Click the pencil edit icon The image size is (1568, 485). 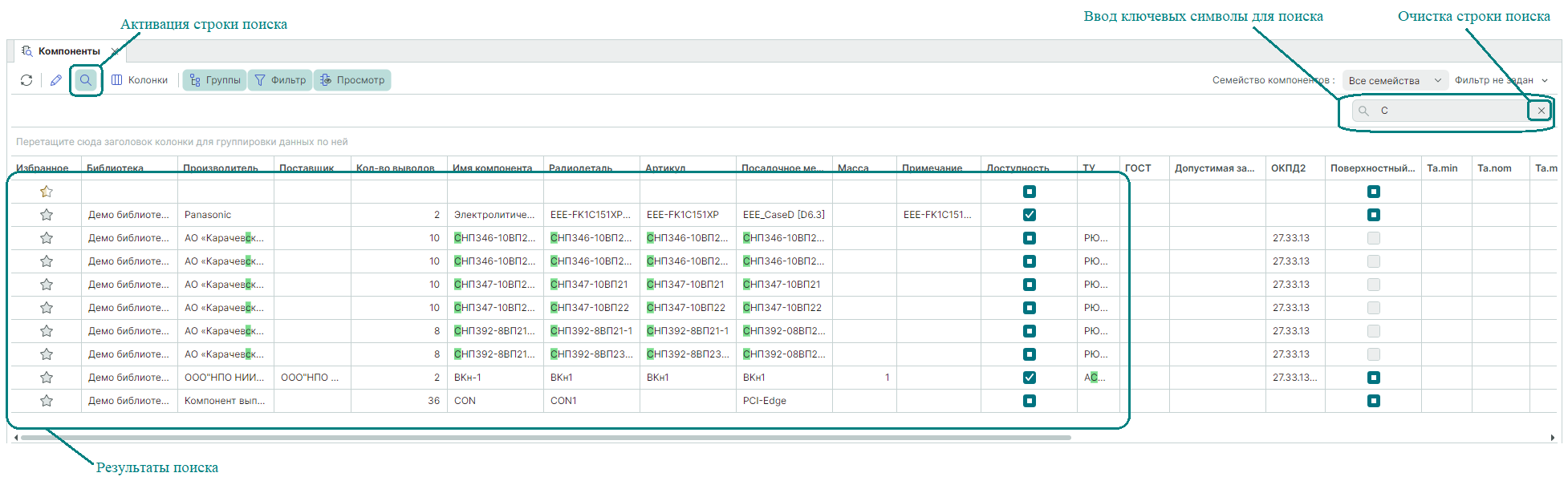click(x=56, y=80)
